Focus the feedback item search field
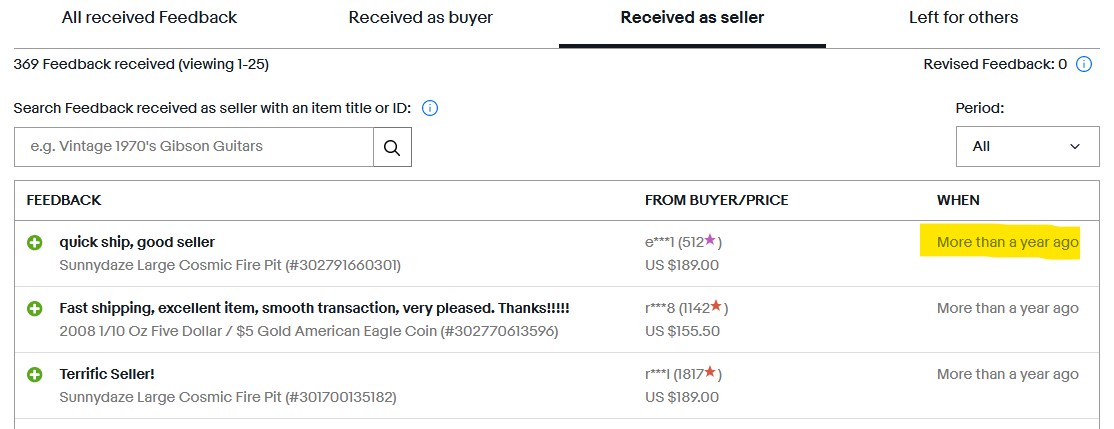 point(193,147)
